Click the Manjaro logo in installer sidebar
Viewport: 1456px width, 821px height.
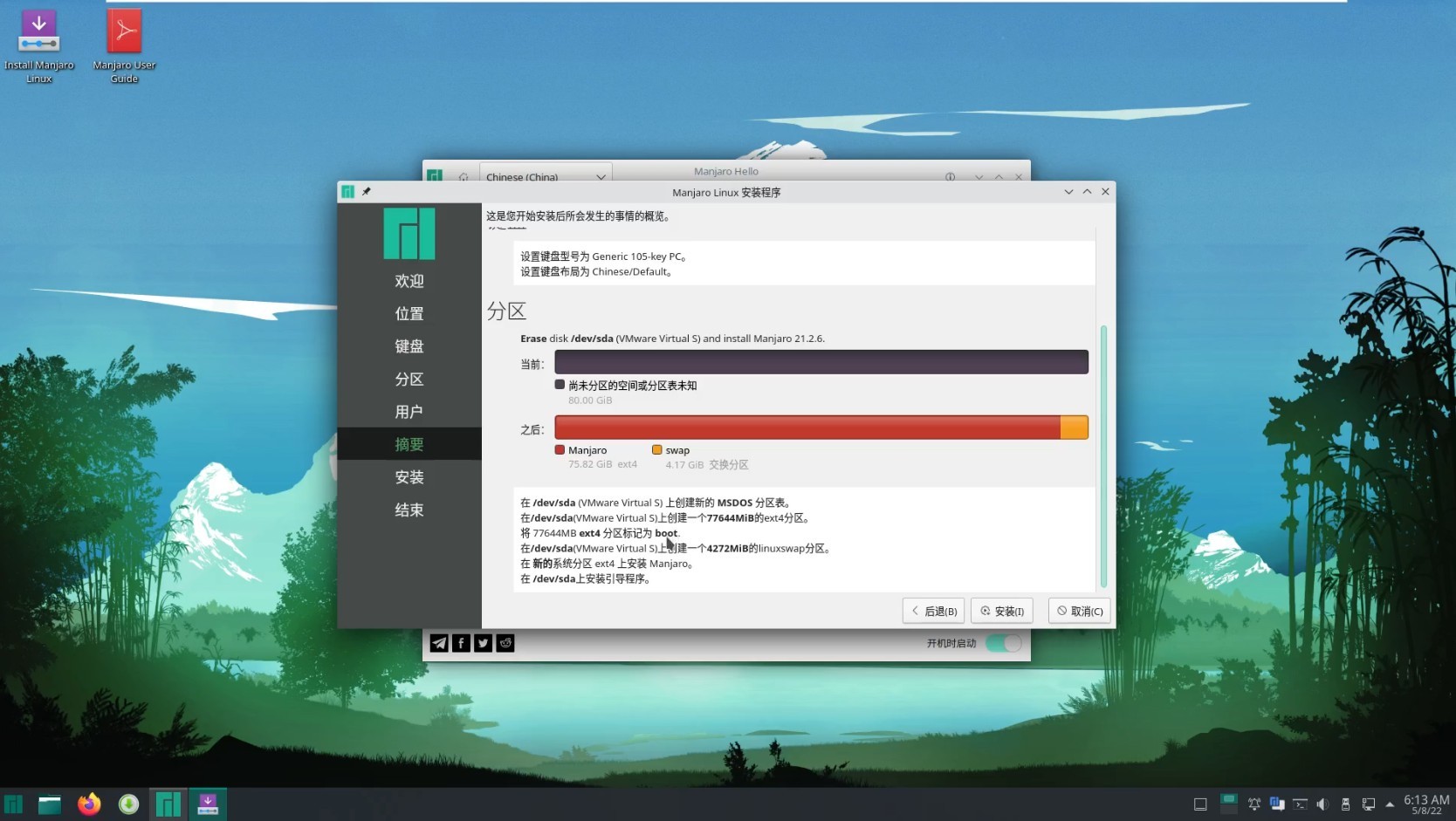[x=409, y=233]
